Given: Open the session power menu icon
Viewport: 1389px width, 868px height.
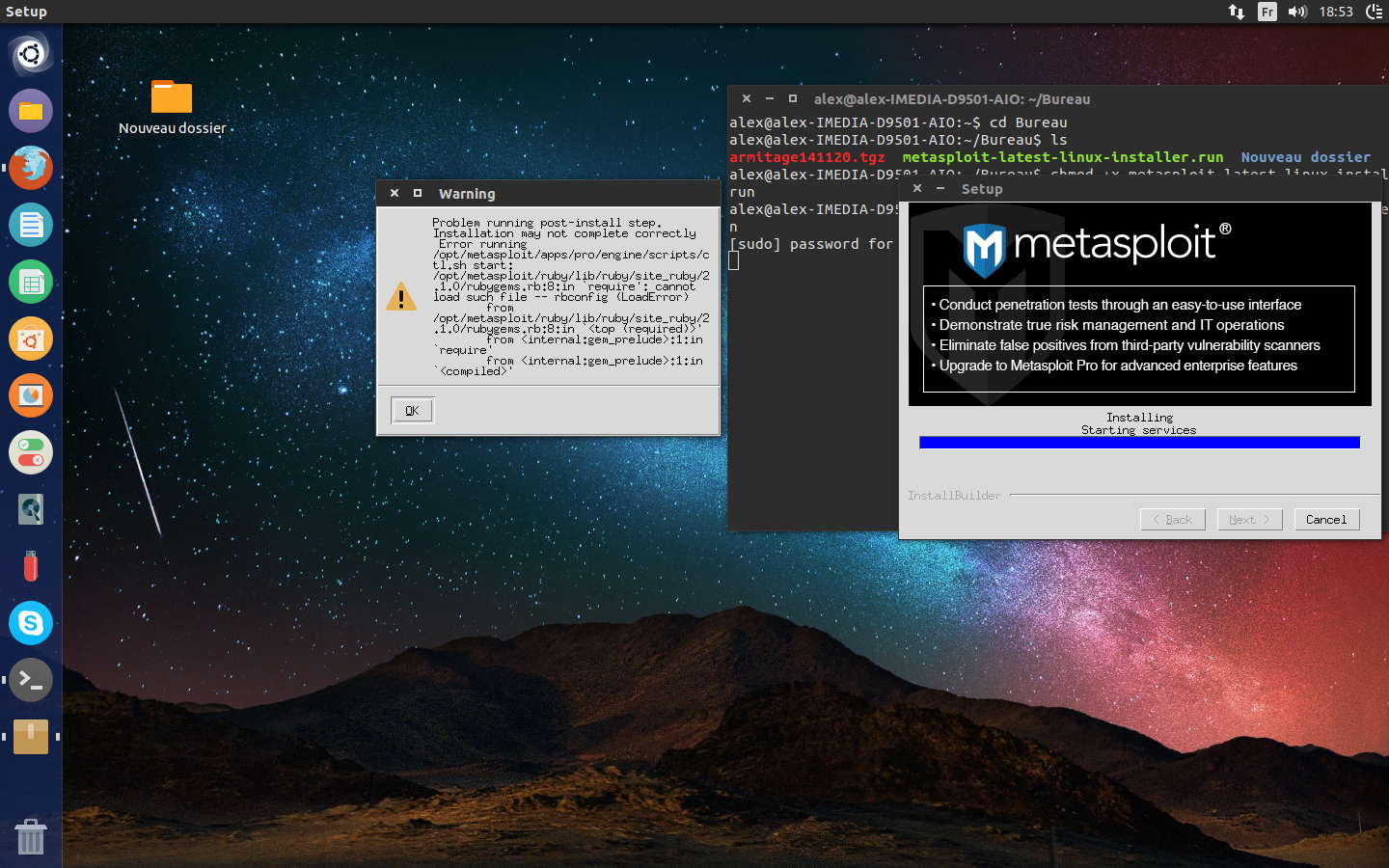Looking at the screenshot, I should [1375, 12].
